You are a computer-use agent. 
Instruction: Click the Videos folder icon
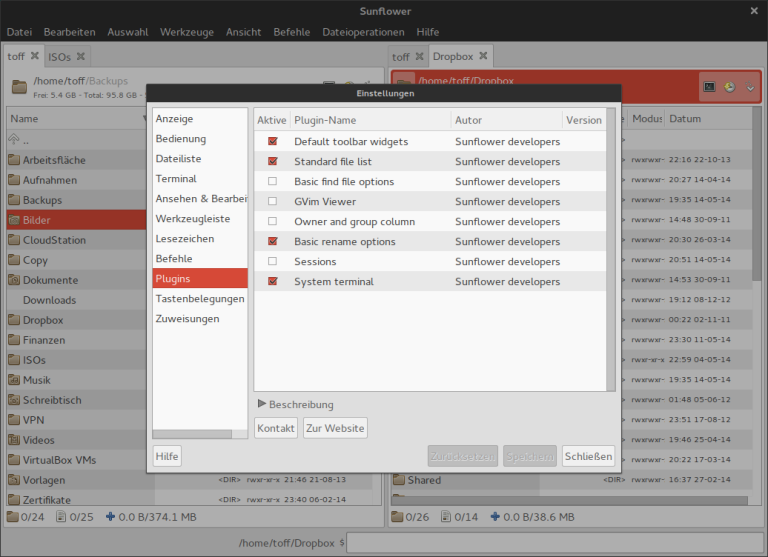pyautogui.click(x=14, y=440)
